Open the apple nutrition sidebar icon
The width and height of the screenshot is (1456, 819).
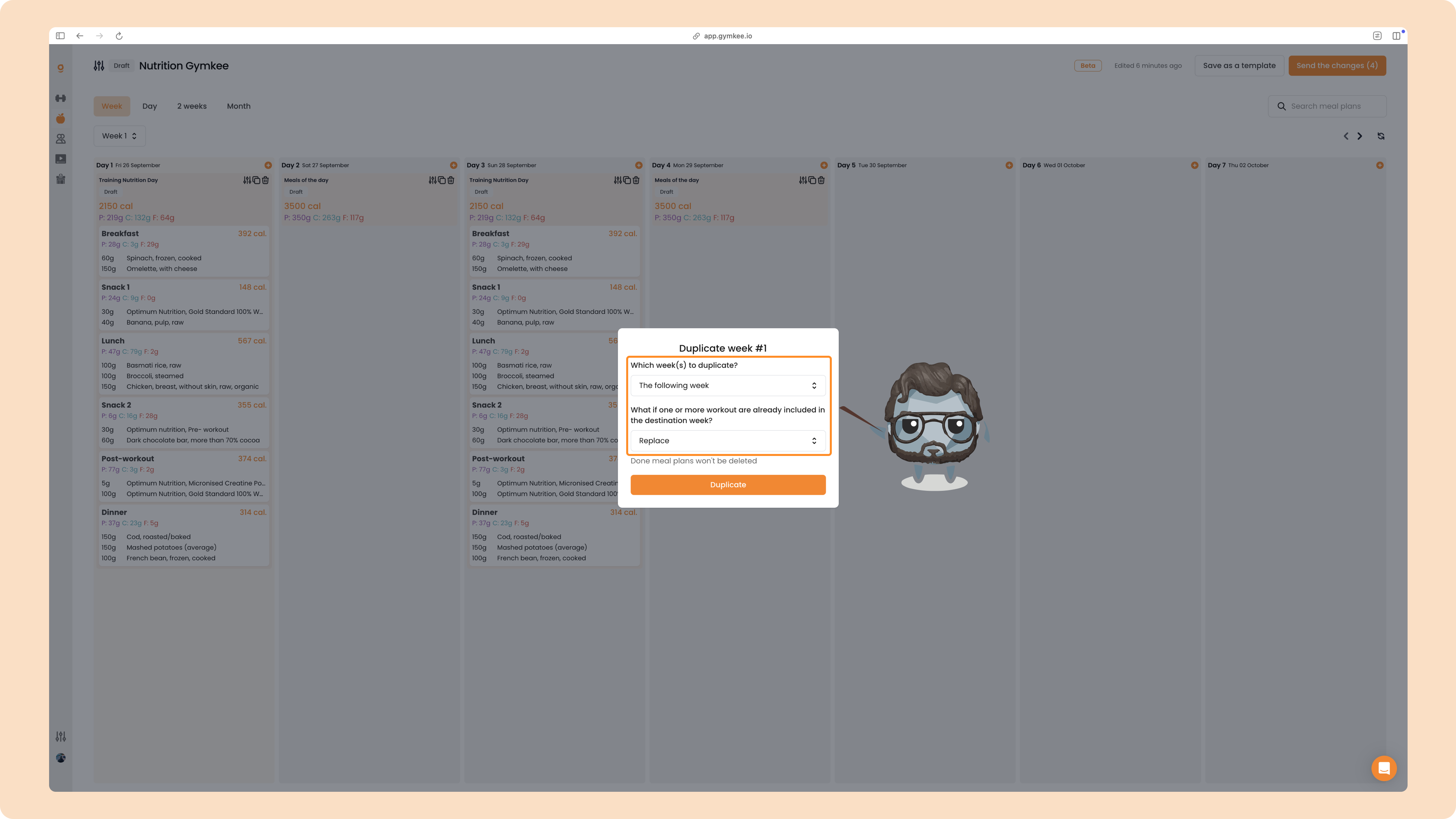(x=60, y=118)
